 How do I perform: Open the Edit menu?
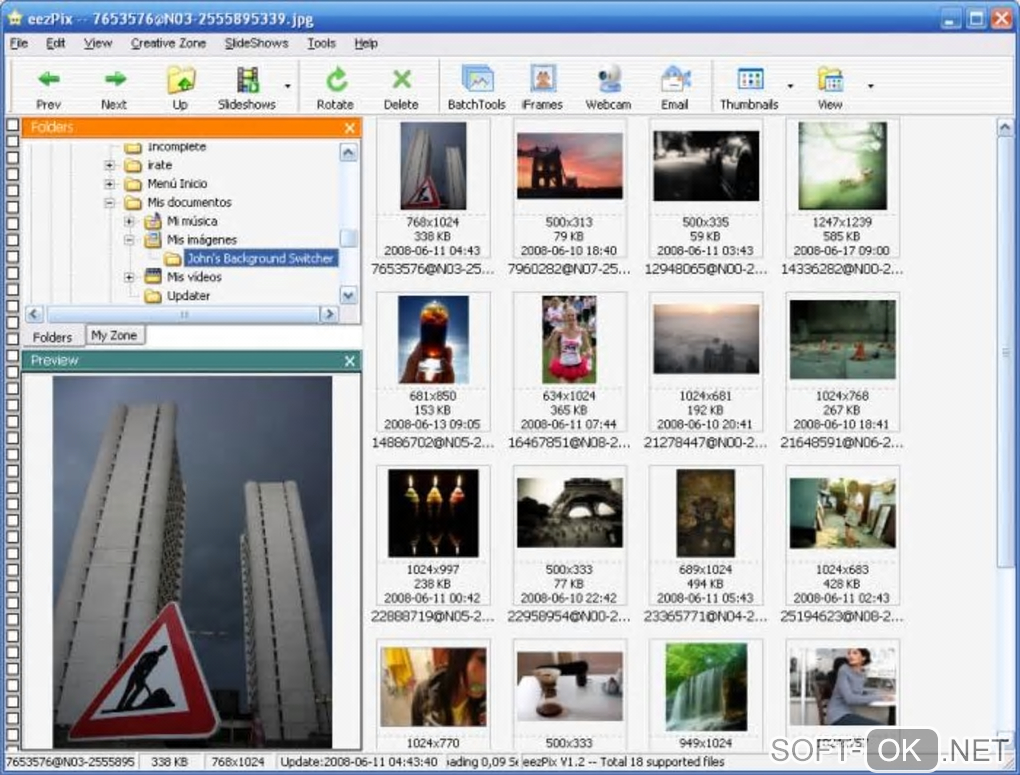pos(55,44)
